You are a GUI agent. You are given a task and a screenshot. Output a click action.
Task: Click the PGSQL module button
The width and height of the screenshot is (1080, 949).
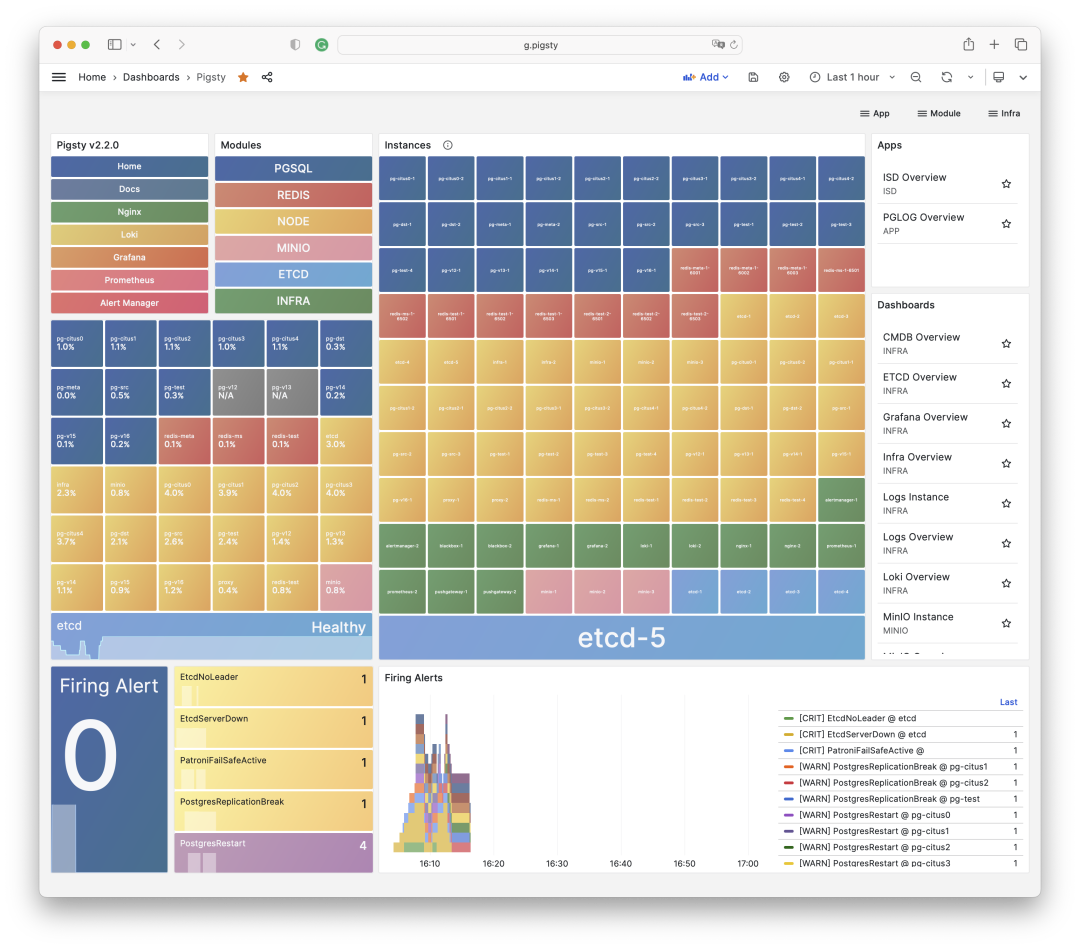(293, 169)
